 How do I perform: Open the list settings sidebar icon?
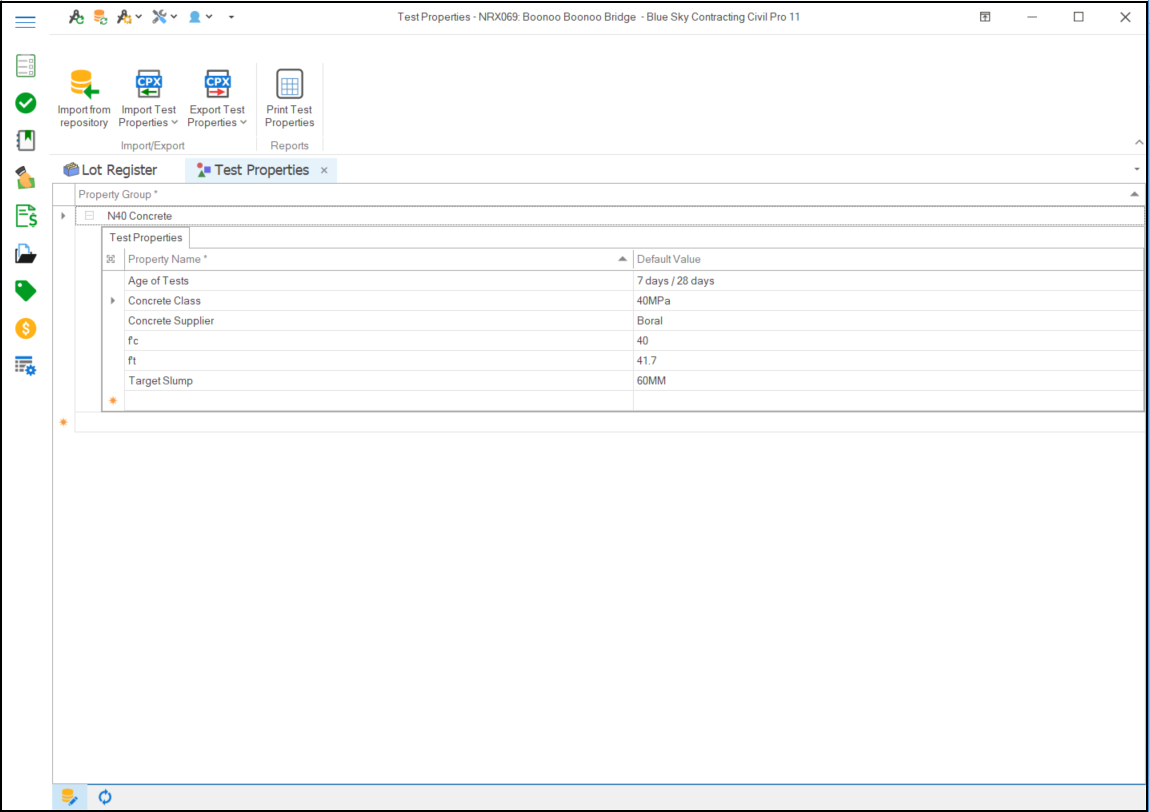coord(26,366)
